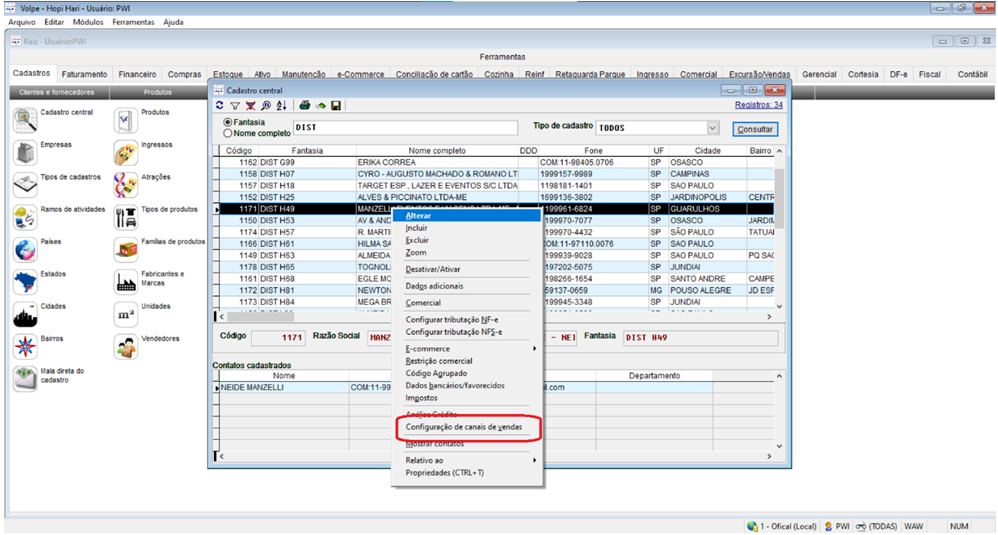
Task: Open the Cadastro central icon
Action: (x=25, y=120)
